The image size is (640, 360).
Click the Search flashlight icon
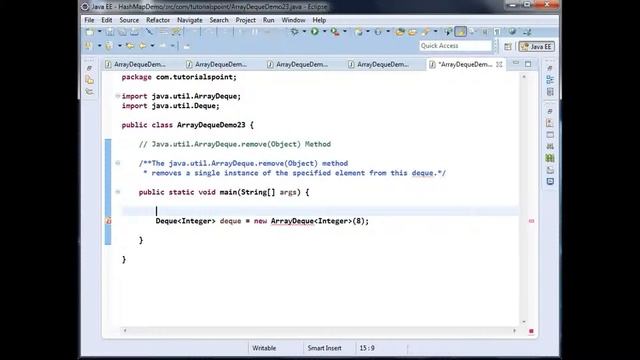click(x=426, y=31)
